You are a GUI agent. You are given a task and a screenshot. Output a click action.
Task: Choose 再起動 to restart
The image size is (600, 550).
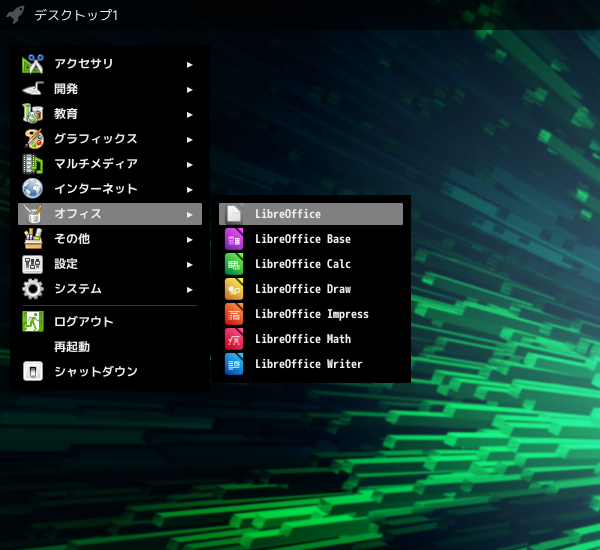tap(110, 346)
